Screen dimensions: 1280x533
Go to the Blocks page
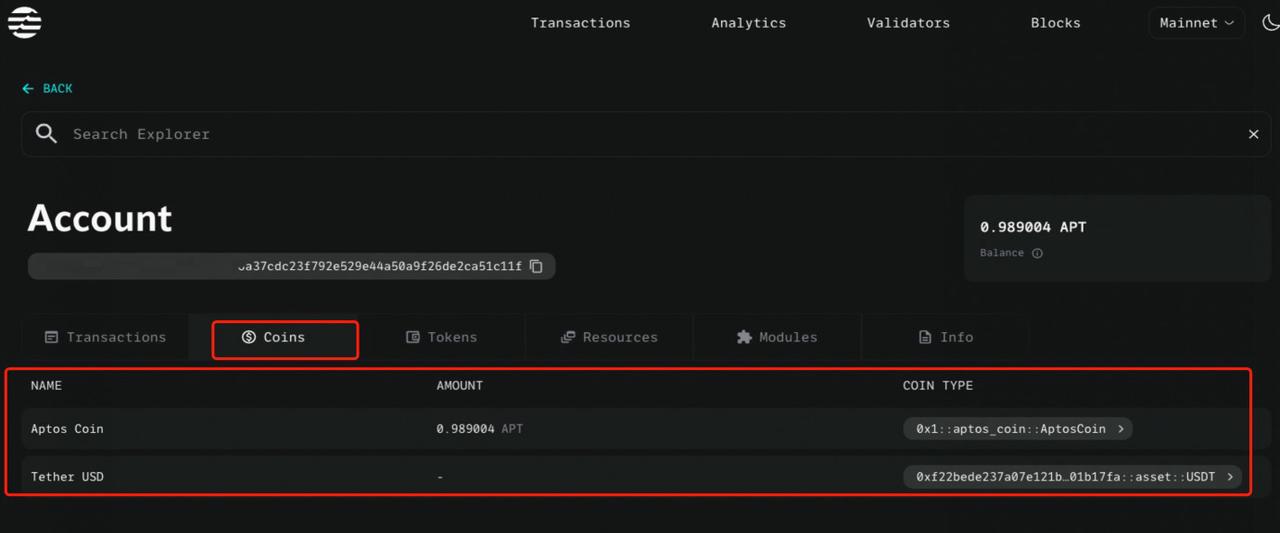click(1056, 23)
